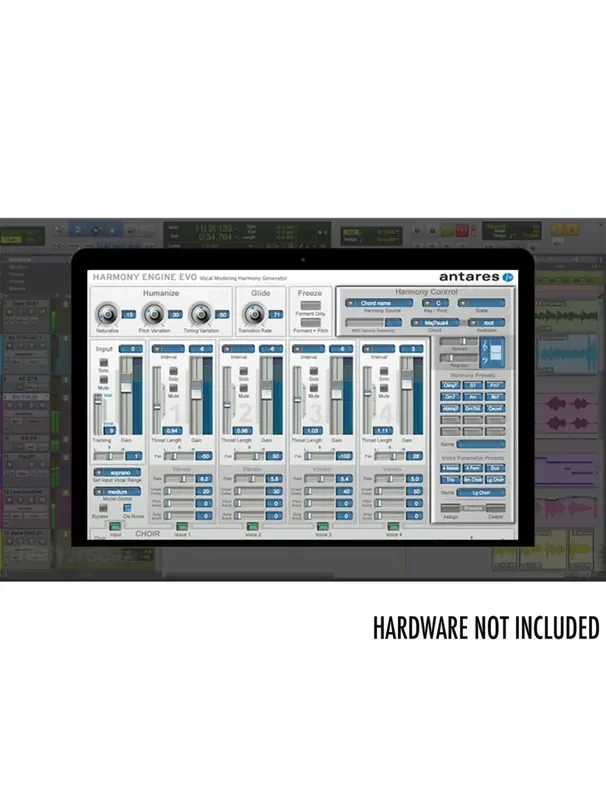Click the Spread slider in Harmony Control

click(459, 341)
